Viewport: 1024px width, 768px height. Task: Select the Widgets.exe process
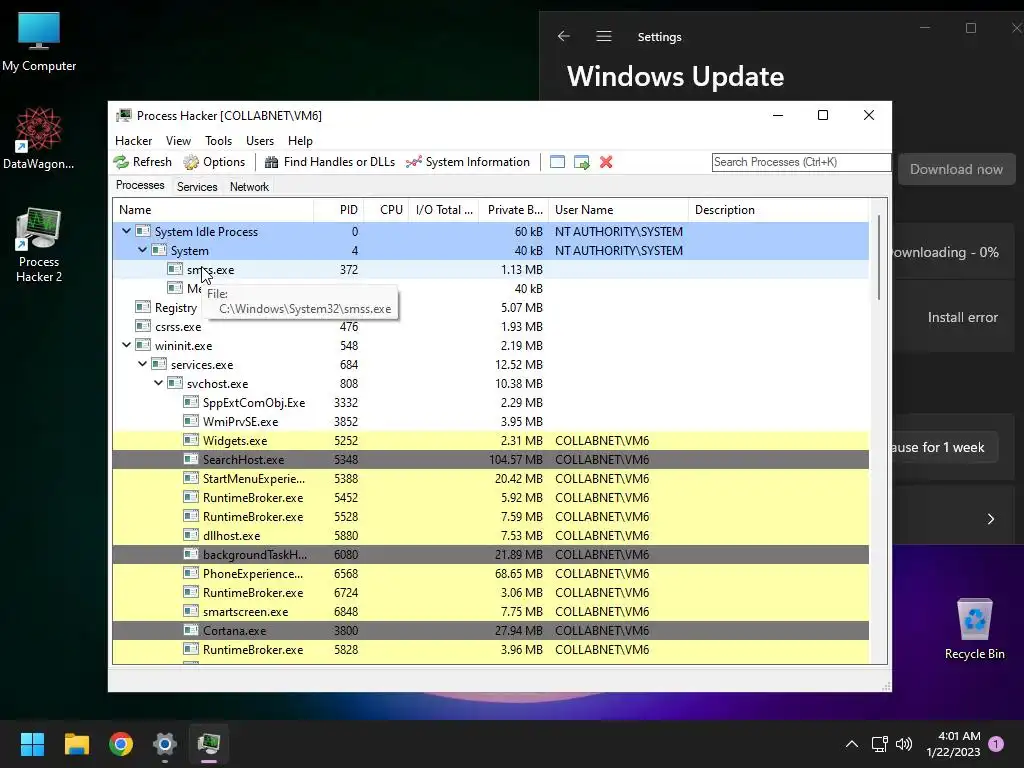pos(490,441)
